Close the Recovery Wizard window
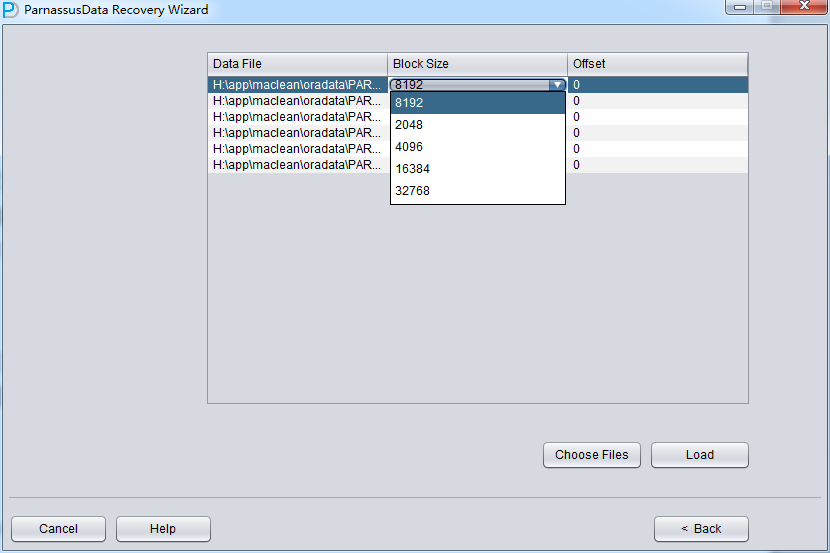 tap(805, 7)
